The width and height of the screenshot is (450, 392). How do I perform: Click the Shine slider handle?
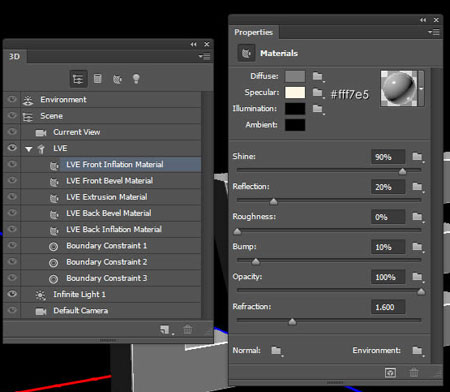point(402,171)
